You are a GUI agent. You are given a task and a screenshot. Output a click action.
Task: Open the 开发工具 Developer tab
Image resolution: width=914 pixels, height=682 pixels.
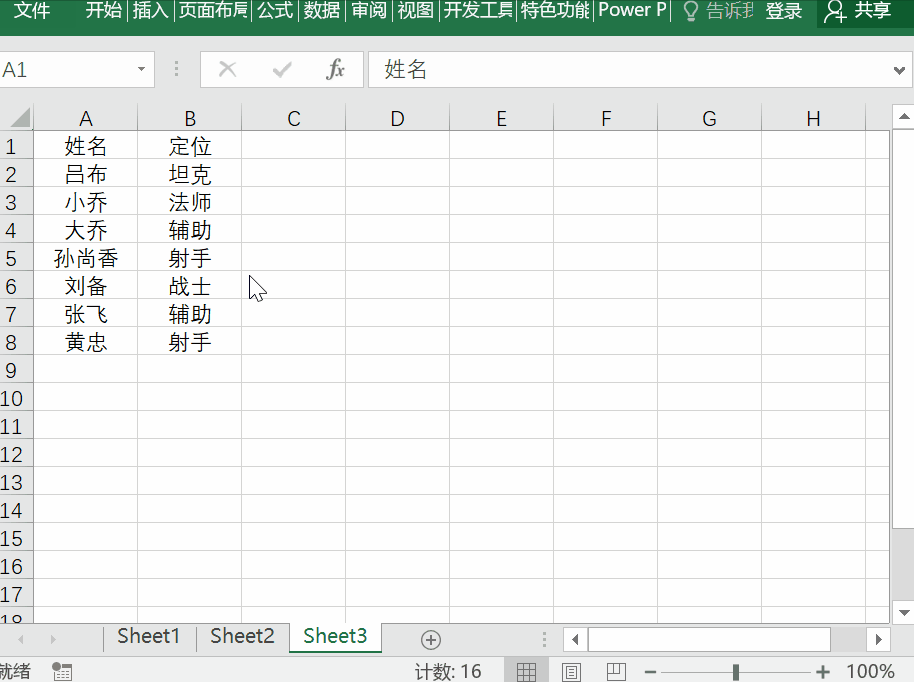point(478,10)
